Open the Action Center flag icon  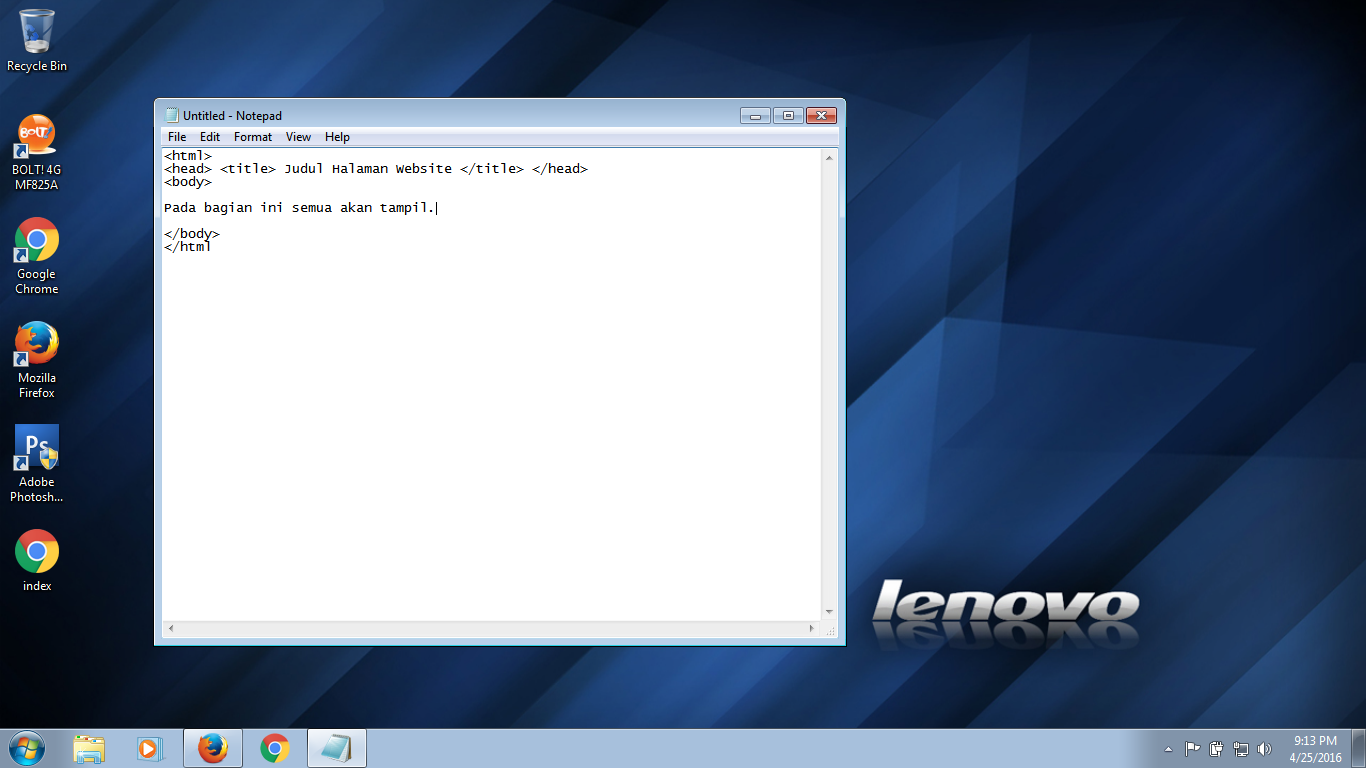[x=1192, y=748]
